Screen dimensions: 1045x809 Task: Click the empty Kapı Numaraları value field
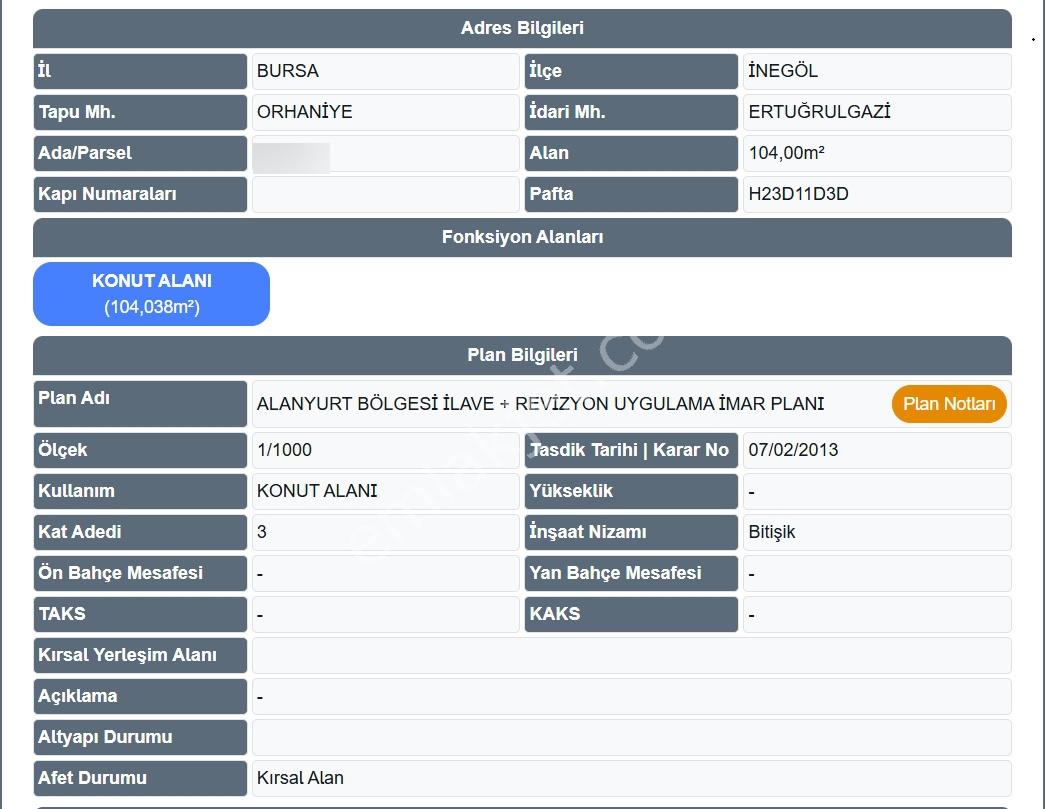(385, 194)
